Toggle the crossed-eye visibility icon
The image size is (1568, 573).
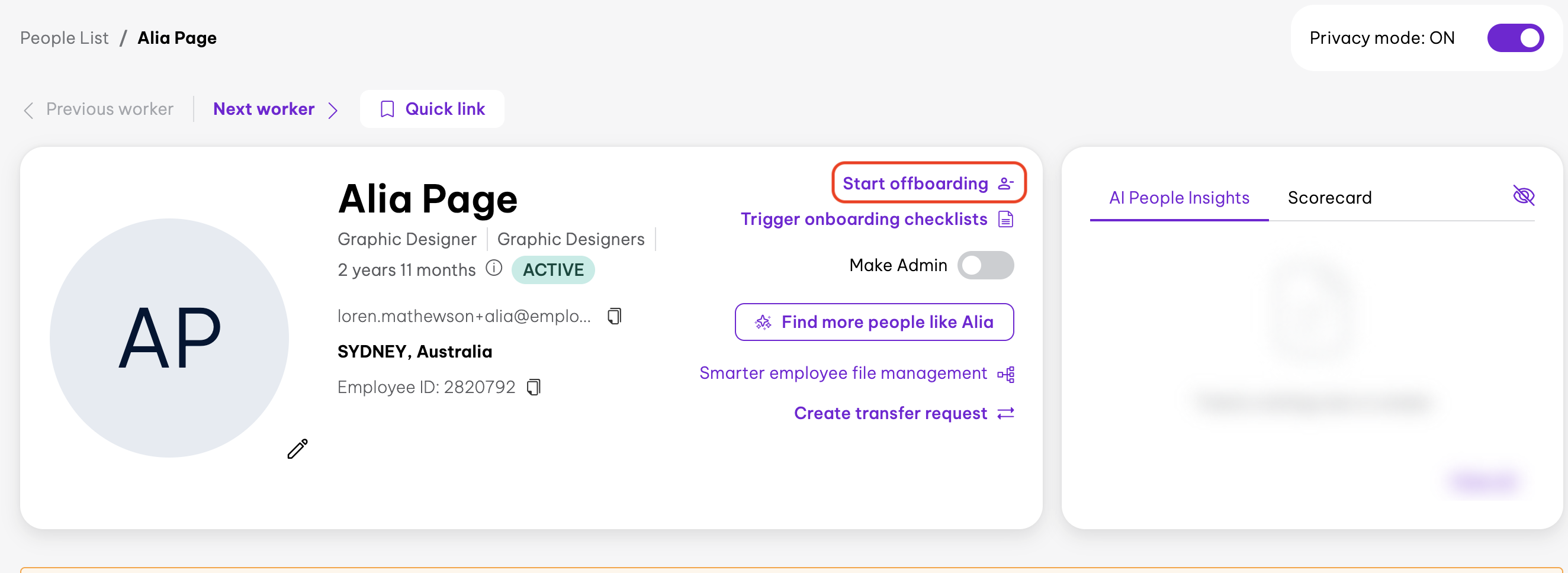point(1524,196)
